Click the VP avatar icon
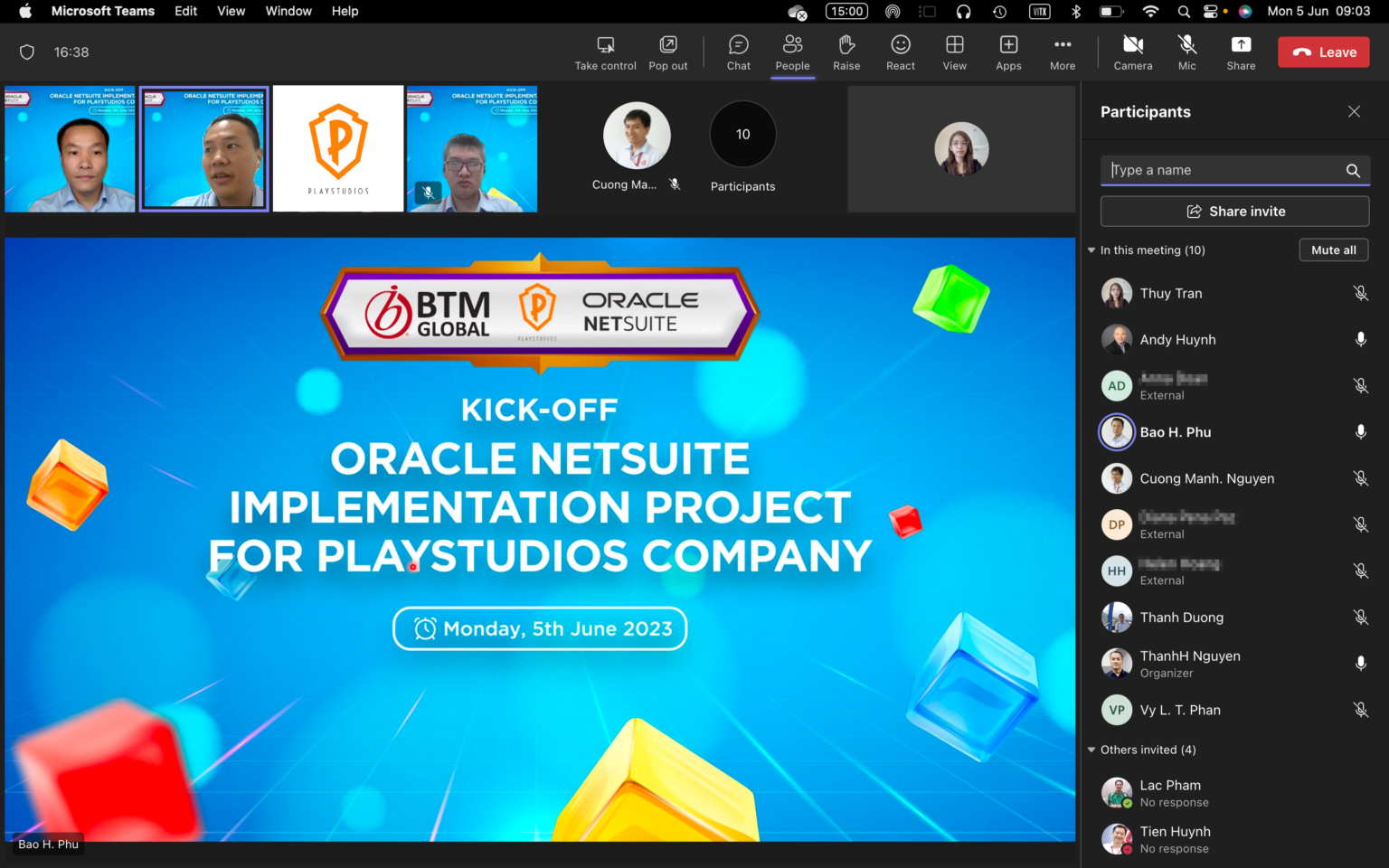Image resolution: width=1389 pixels, height=868 pixels. (x=1117, y=710)
